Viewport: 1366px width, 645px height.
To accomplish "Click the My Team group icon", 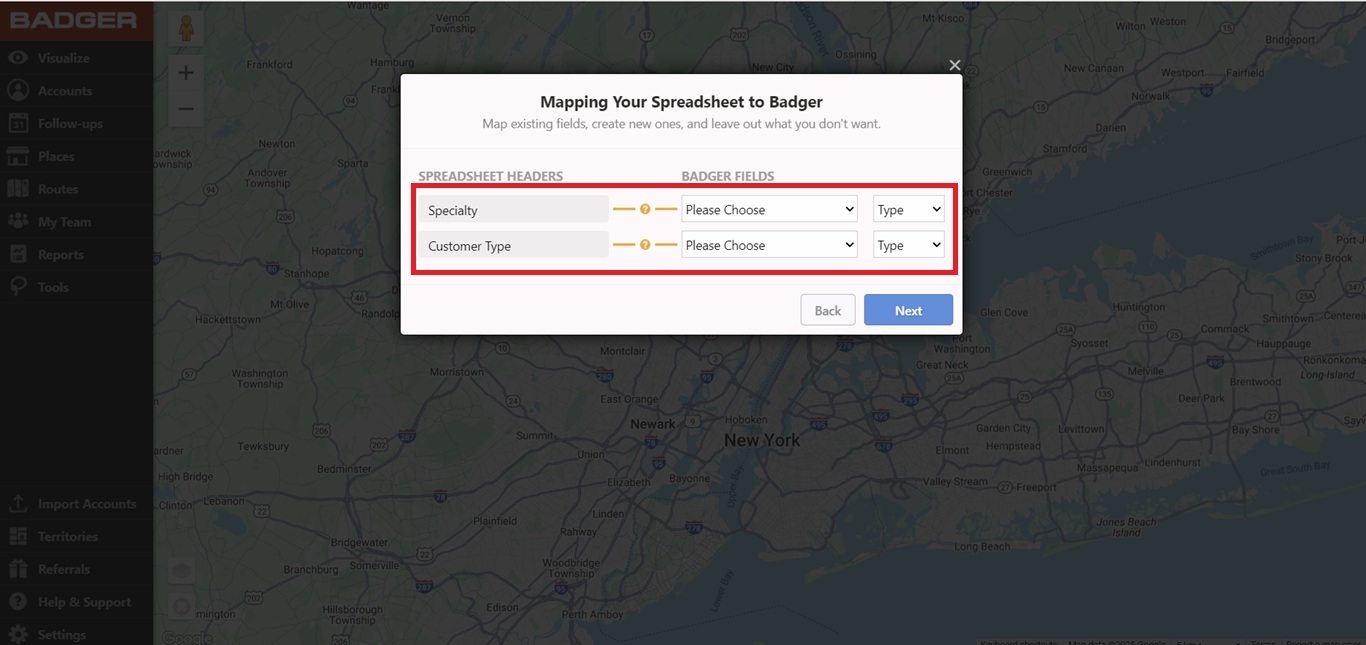I will tap(17, 222).
